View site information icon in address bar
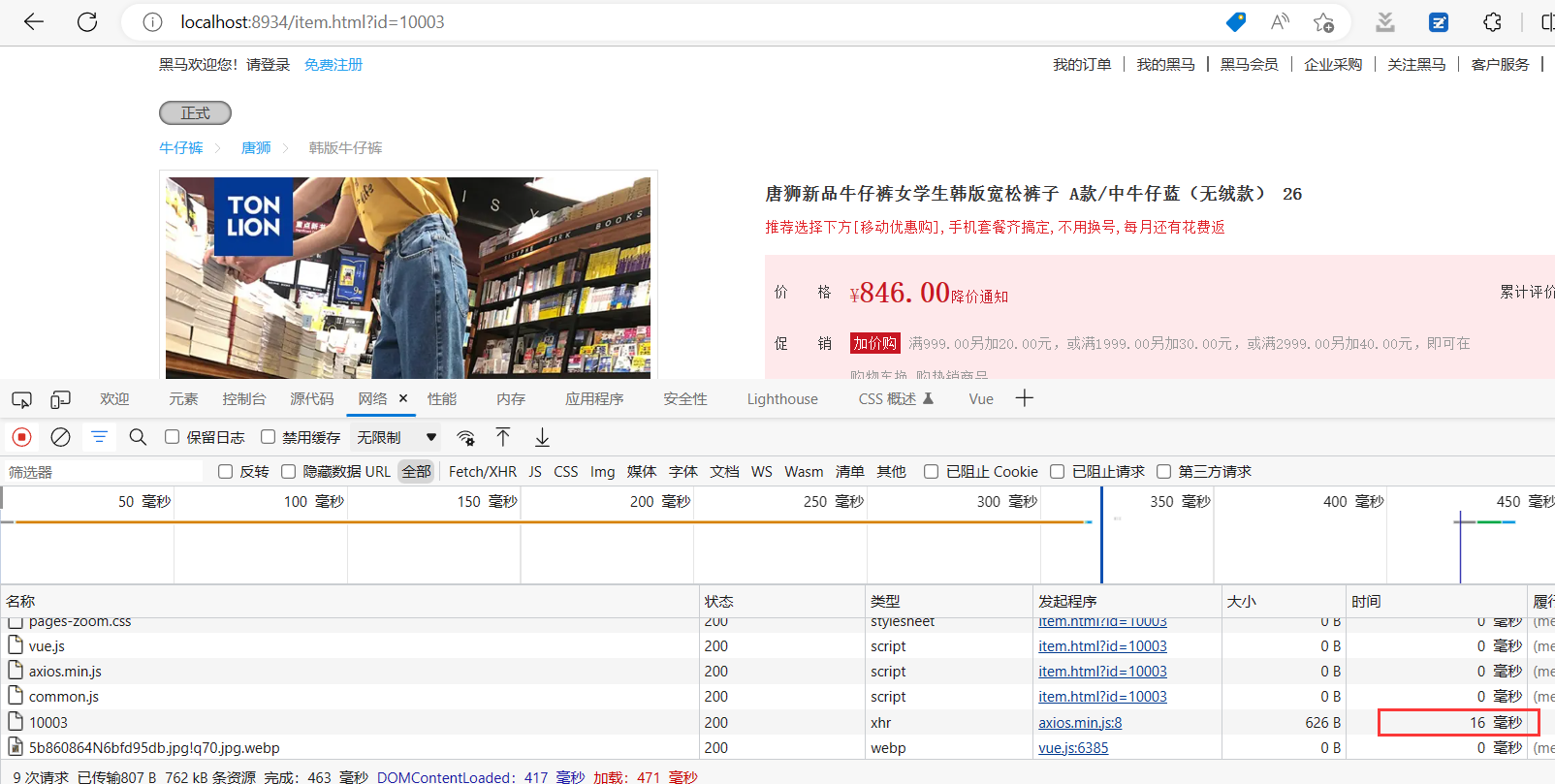The width and height of the screenshot is (1555, 784). (x=152, y=21)
